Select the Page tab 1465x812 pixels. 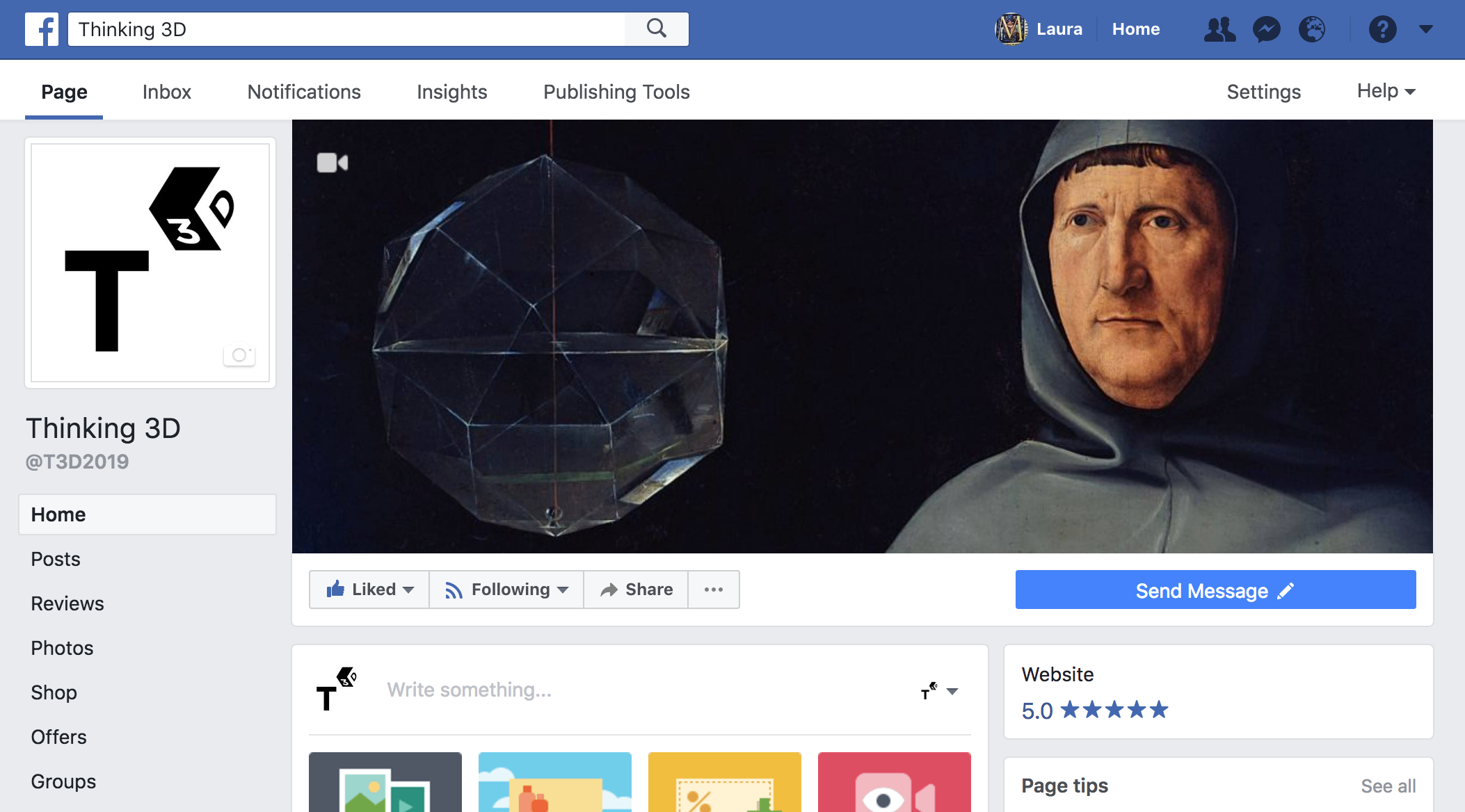[64, 92]
